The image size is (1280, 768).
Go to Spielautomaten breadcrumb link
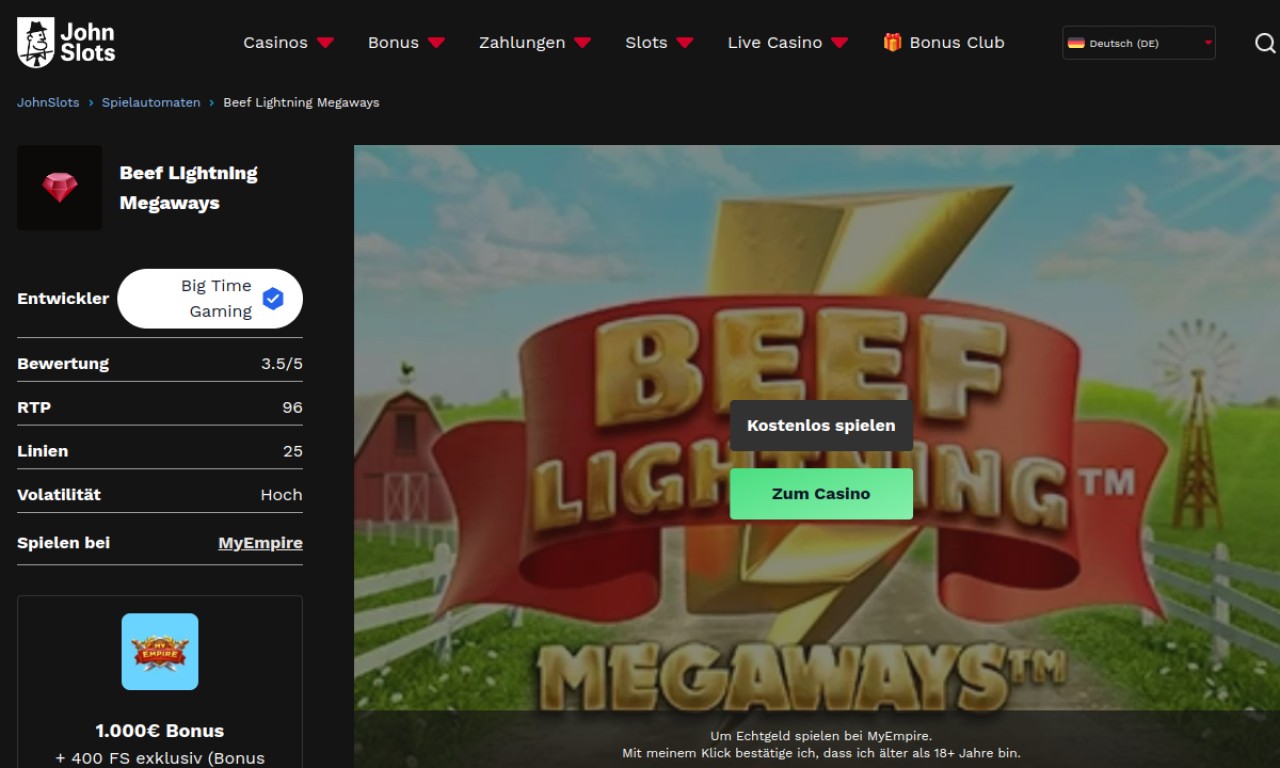click(151, 102)
